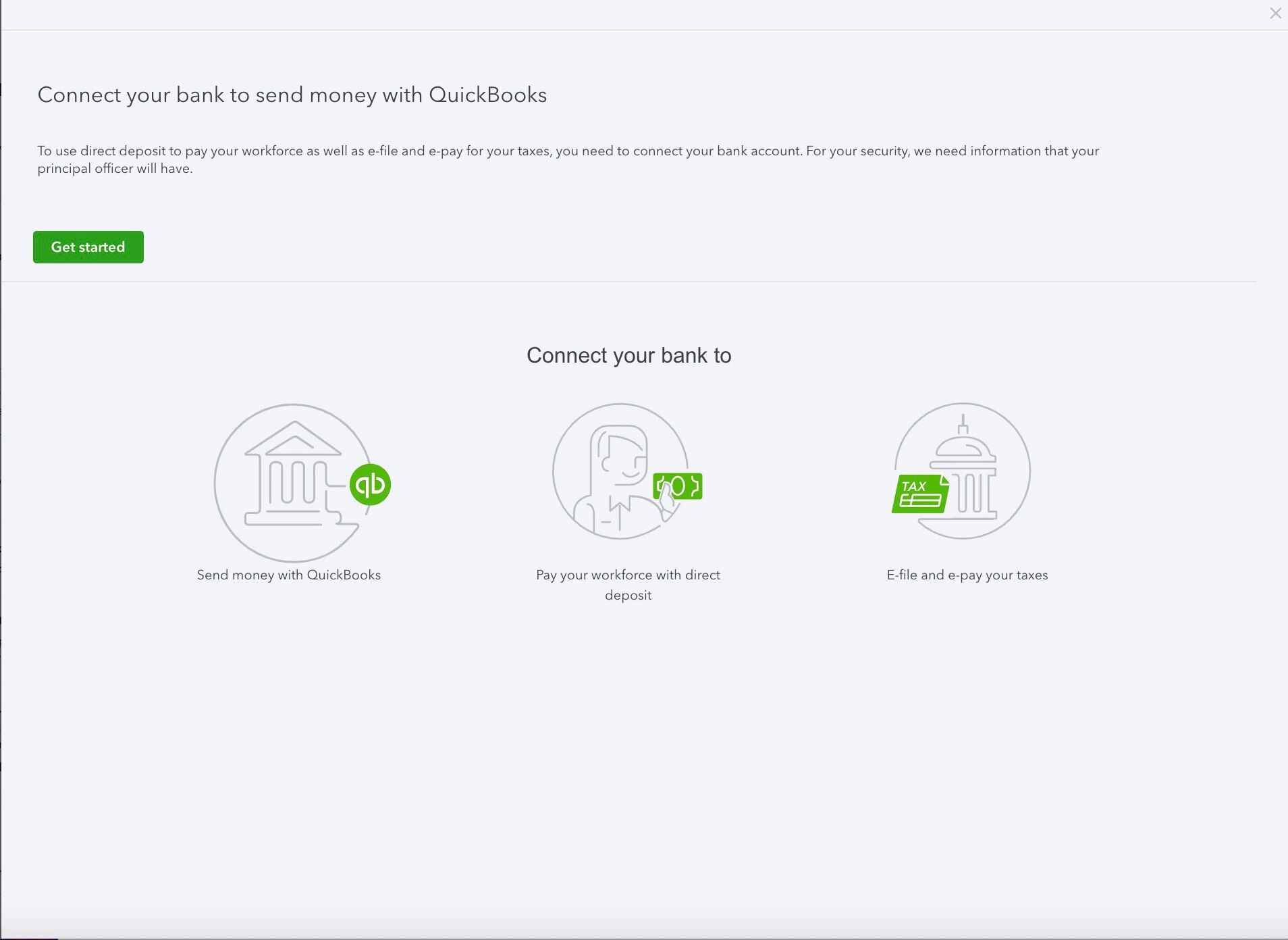Close the connect bank dialog
Viewport: 1288px width, 940px height.
coord(1275,14)
